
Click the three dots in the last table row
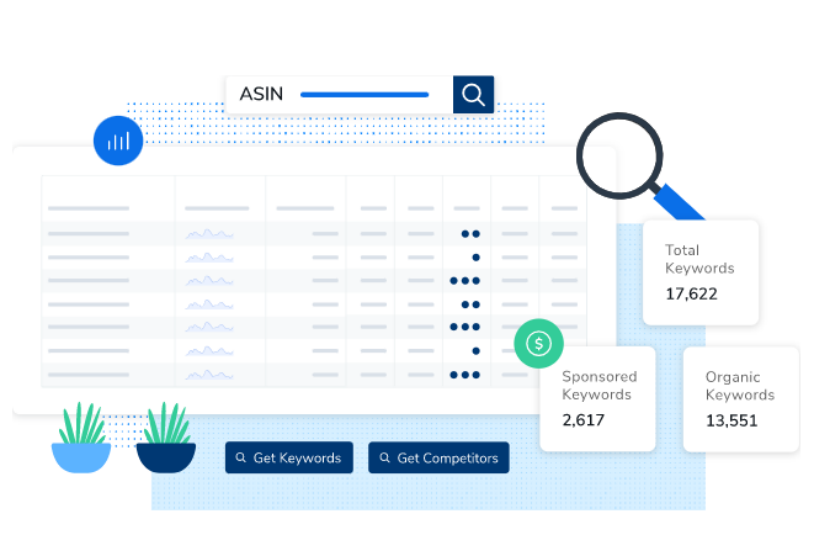[x=465, y=375]
